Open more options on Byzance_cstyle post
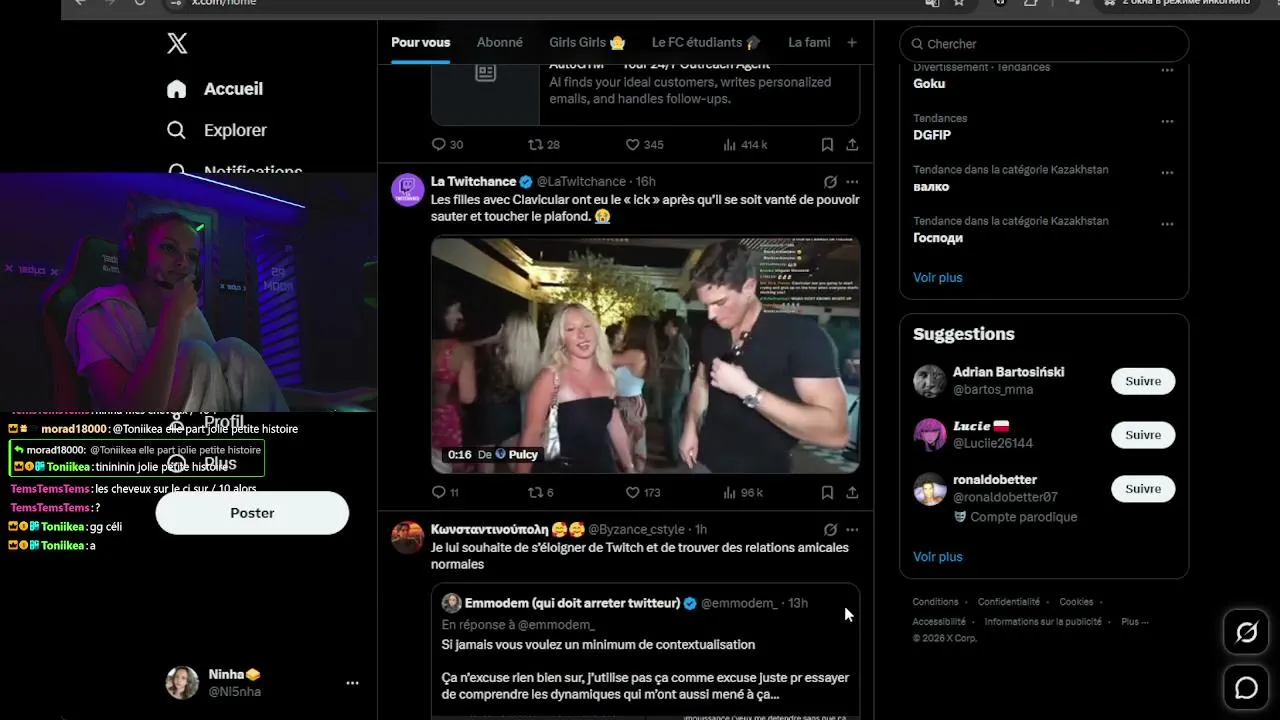Viewport: 1280px width, 720px height. [852, 529]
